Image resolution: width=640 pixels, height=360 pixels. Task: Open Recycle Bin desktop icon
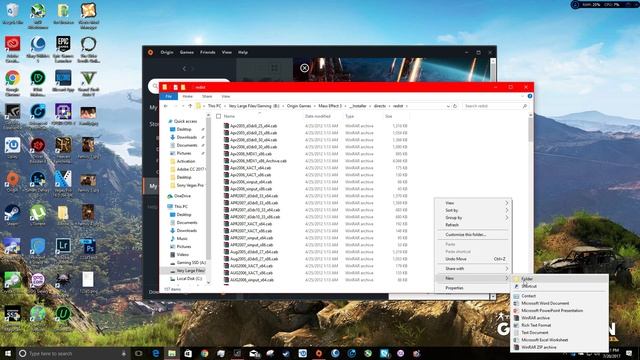click(13, 13)
